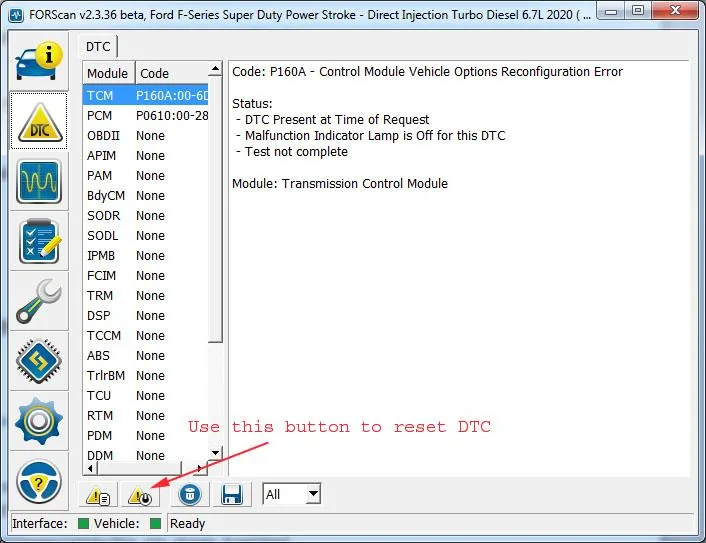Image resolution: width=706 pixels, height=543 pixels.
Task: Select the PAM module row
Action: (x=145, y=176)
